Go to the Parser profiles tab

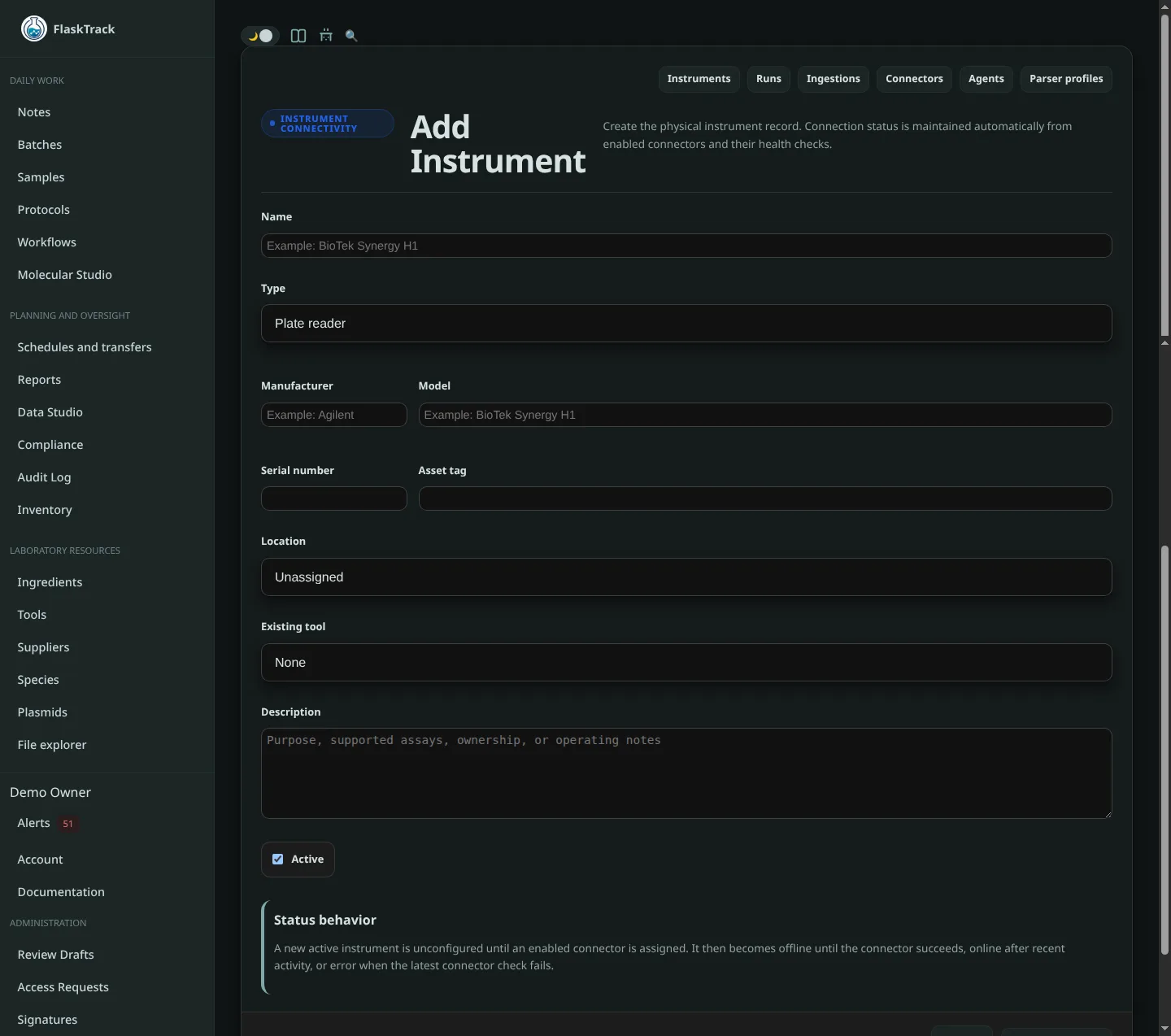pos(1066,79)
